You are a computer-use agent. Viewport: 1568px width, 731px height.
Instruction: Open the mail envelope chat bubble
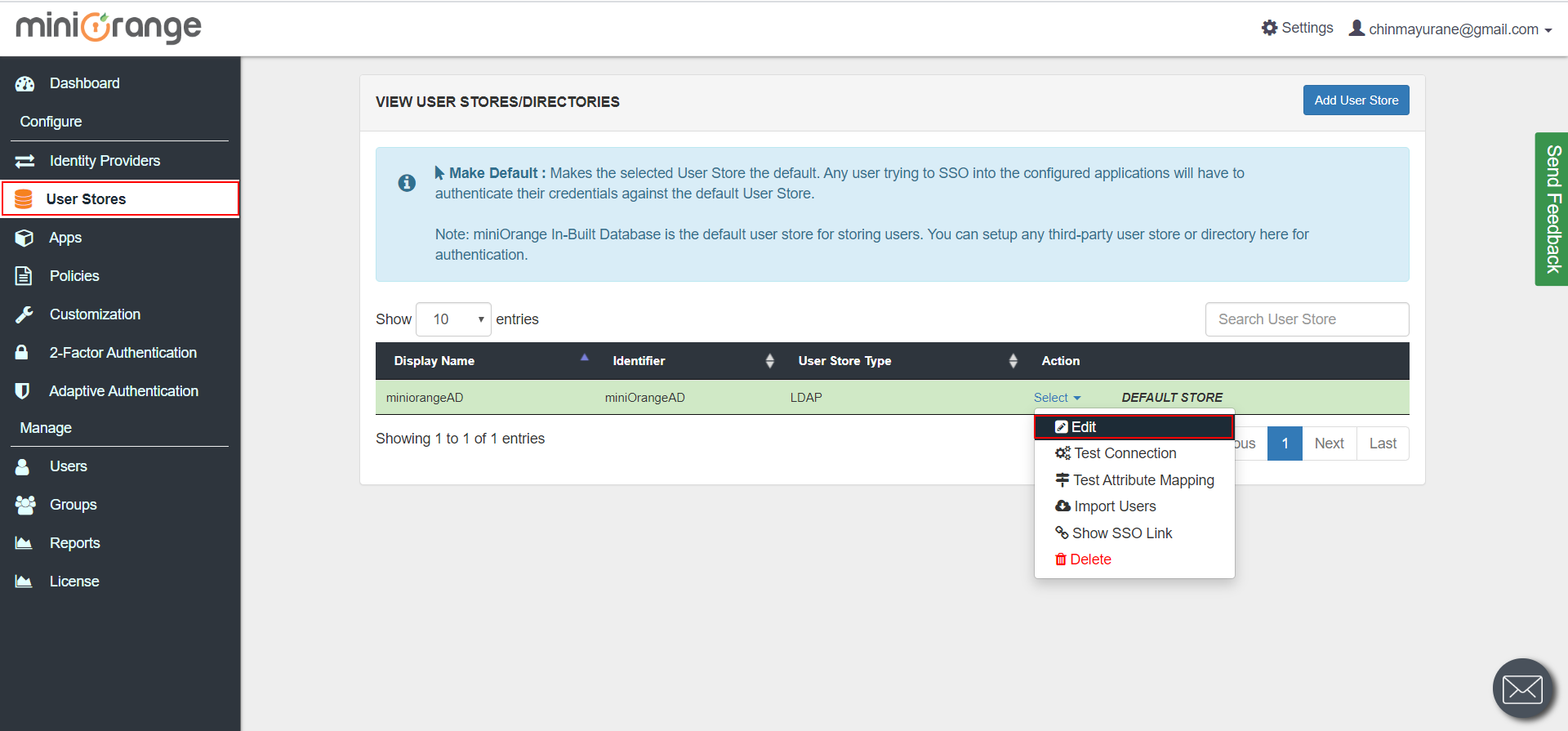click(1523, 689)
